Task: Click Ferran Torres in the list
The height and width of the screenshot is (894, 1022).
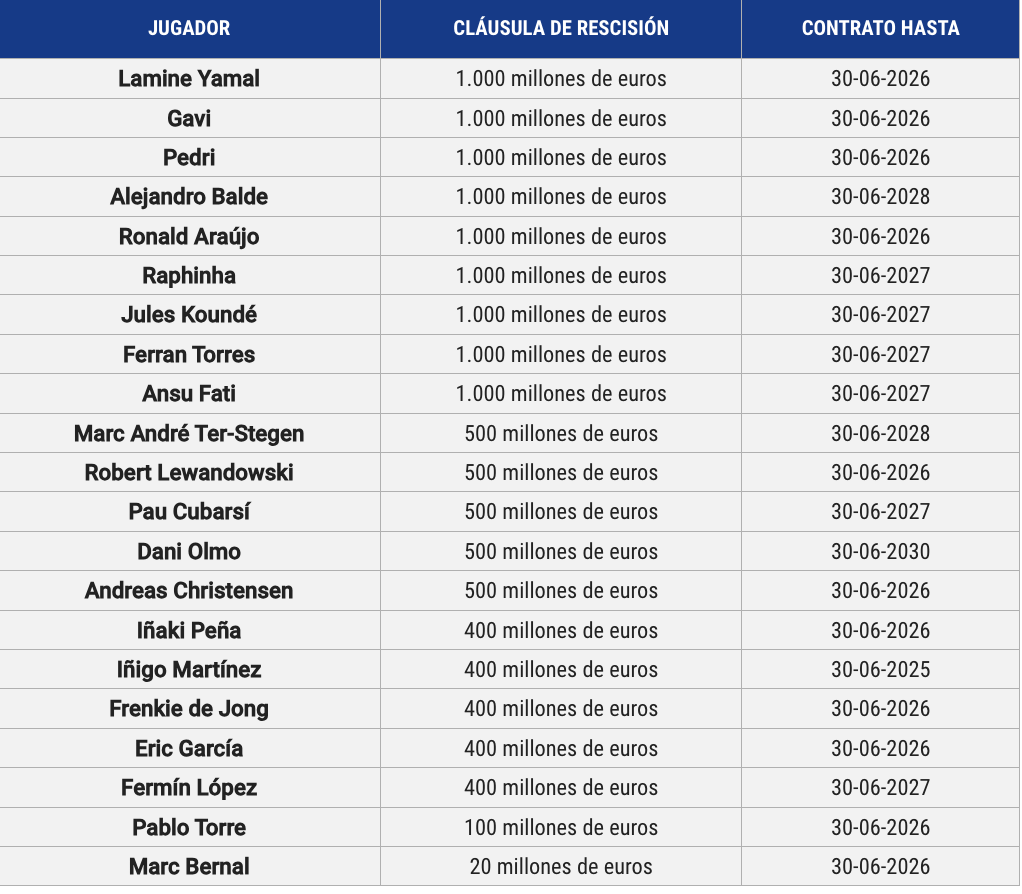Action: pyautogui.click(x=189, y=354)
